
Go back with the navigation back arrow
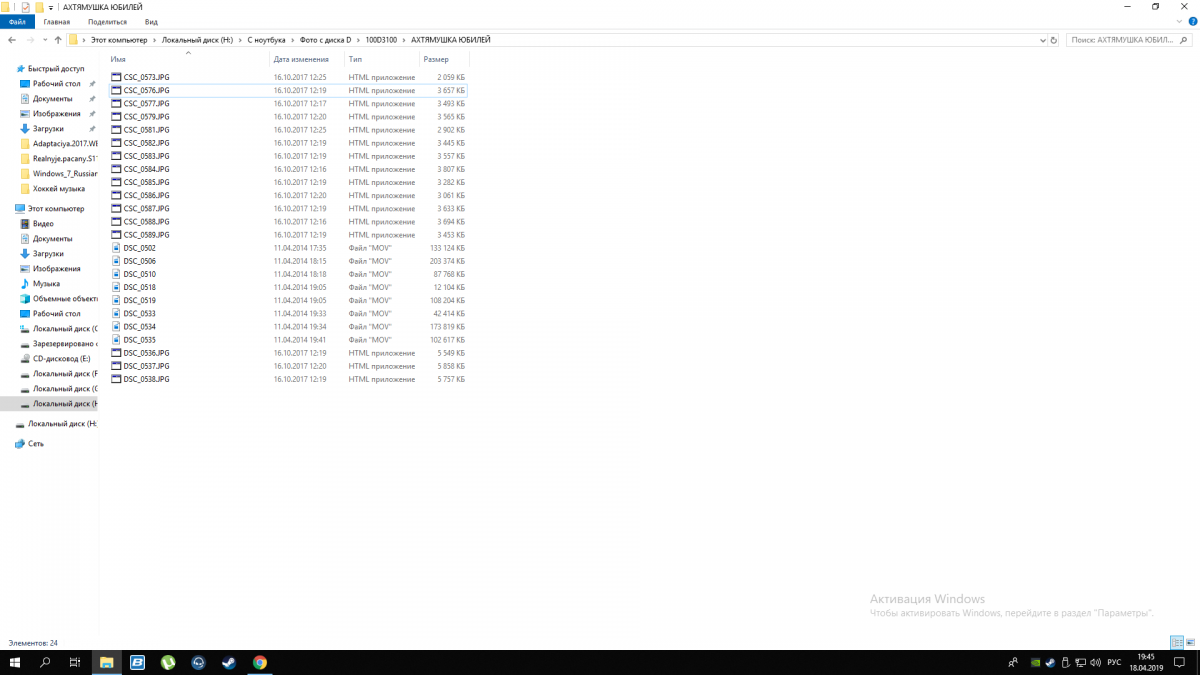[x=11, y=40]
